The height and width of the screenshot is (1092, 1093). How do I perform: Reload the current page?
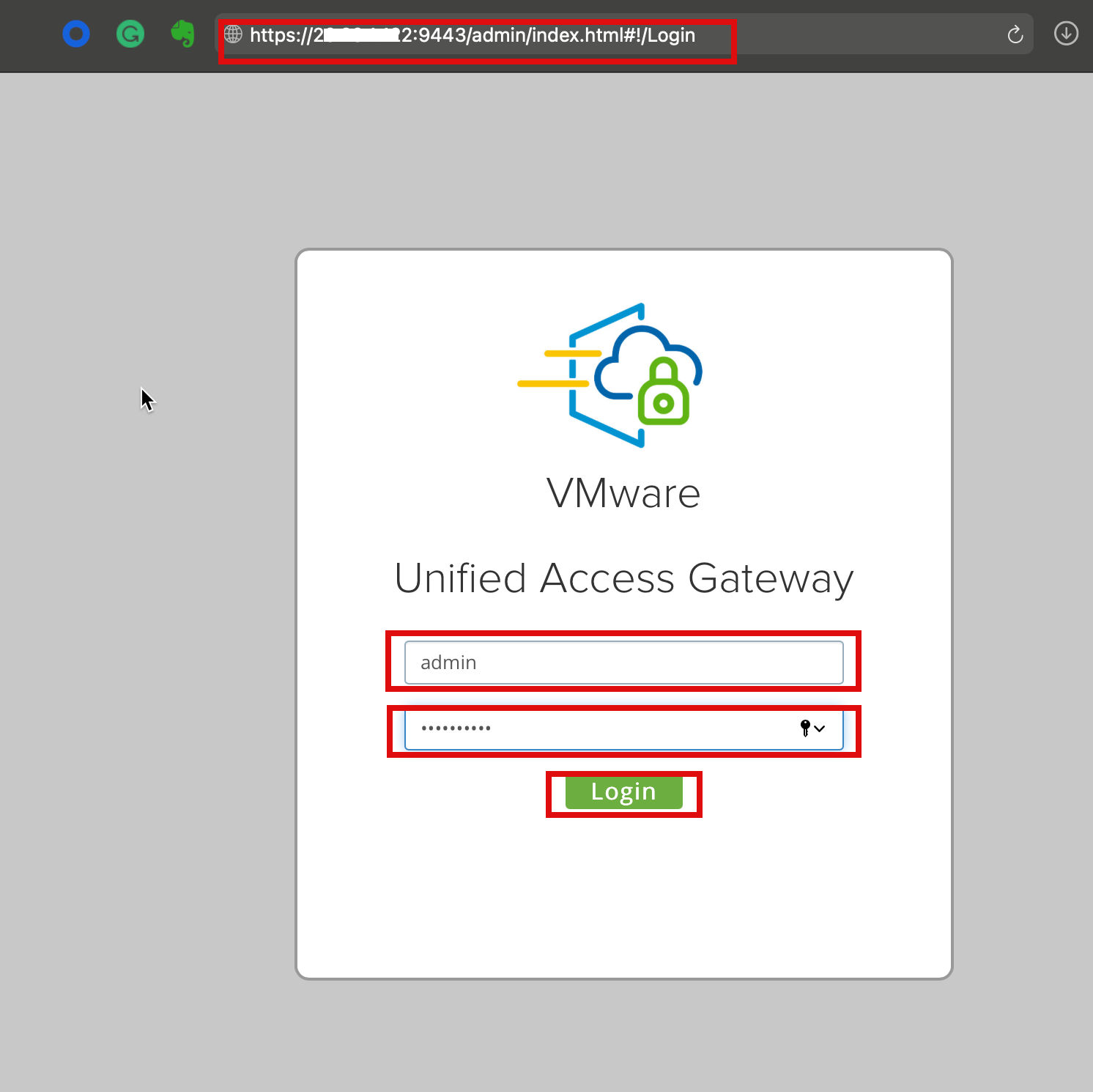[x=1015, y=34]
